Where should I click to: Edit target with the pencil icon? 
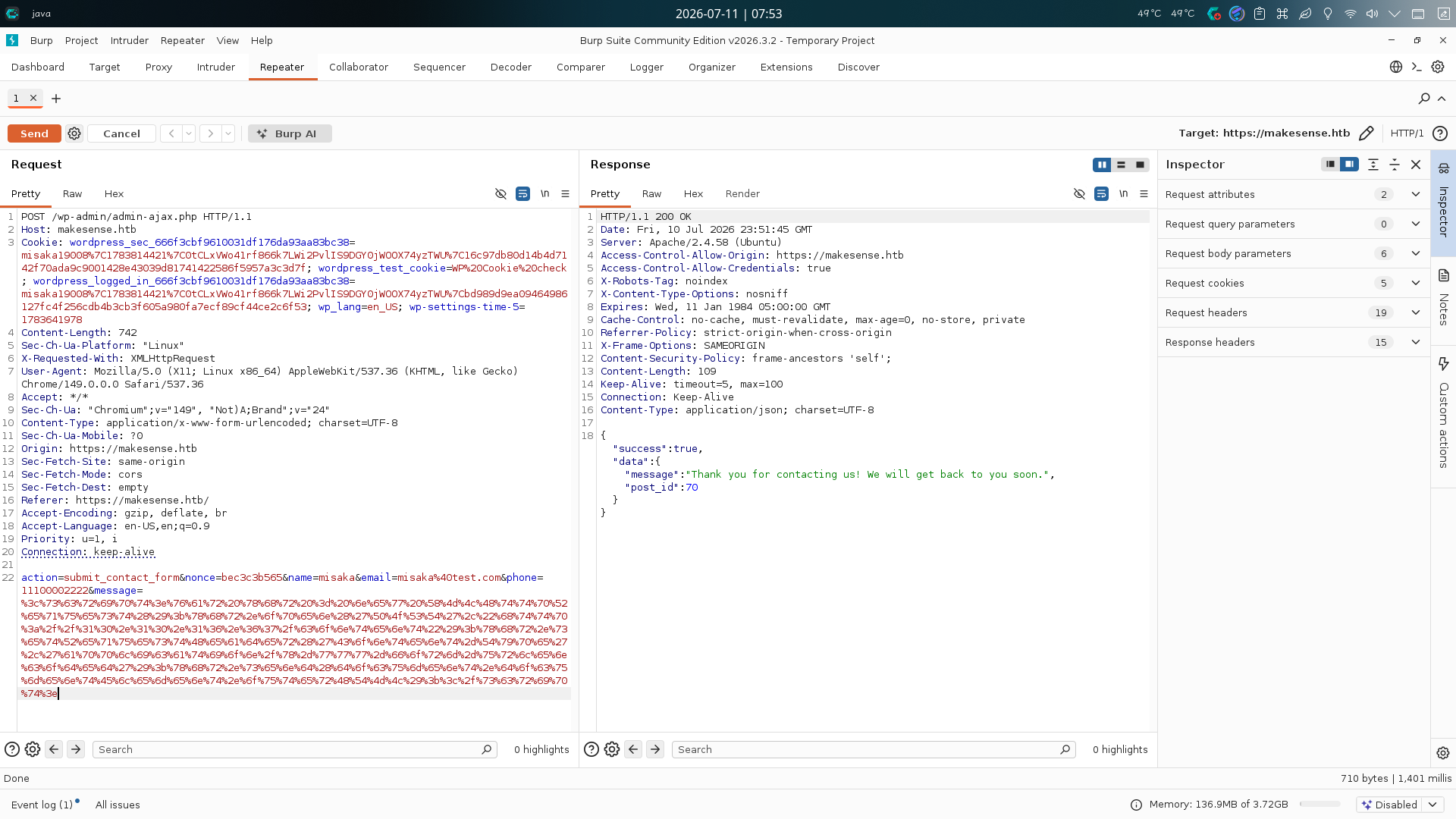coord(1367,133)
